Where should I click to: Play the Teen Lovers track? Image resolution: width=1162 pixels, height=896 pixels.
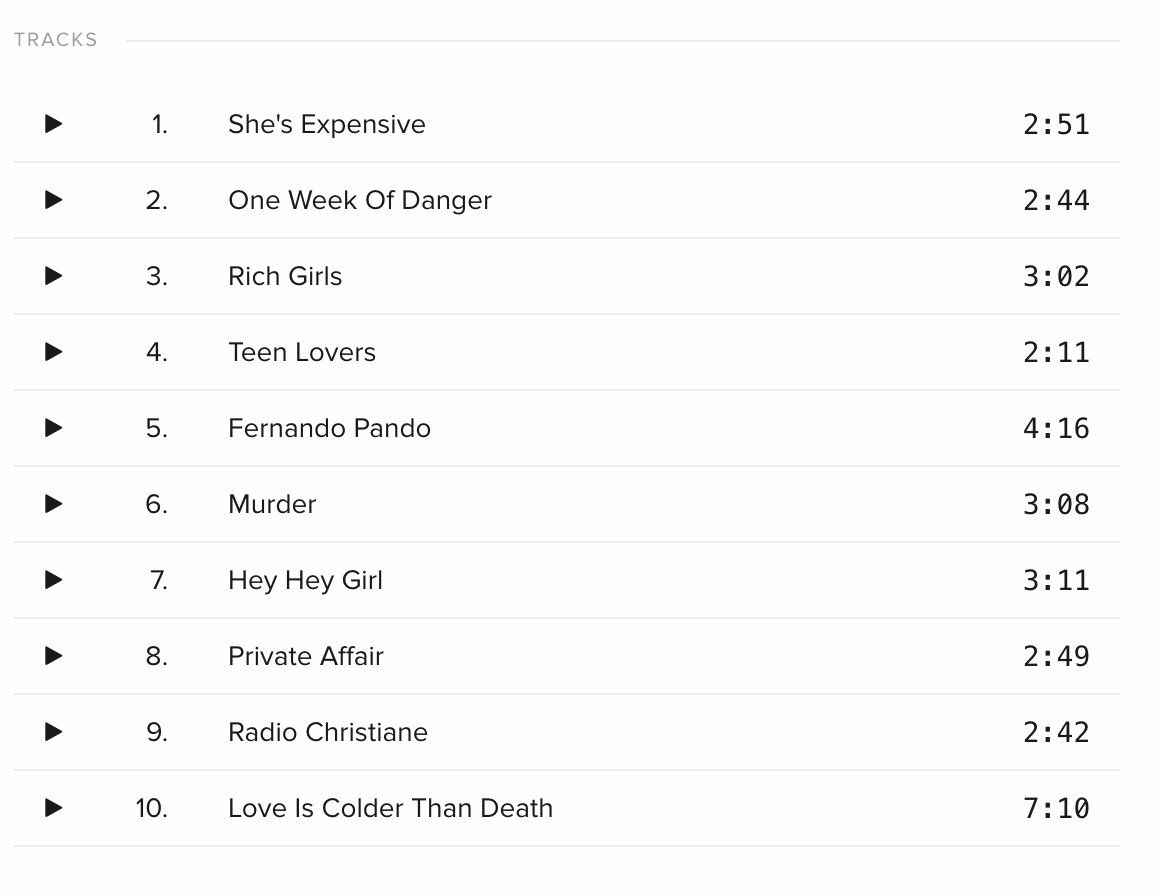tap(53, 352)
